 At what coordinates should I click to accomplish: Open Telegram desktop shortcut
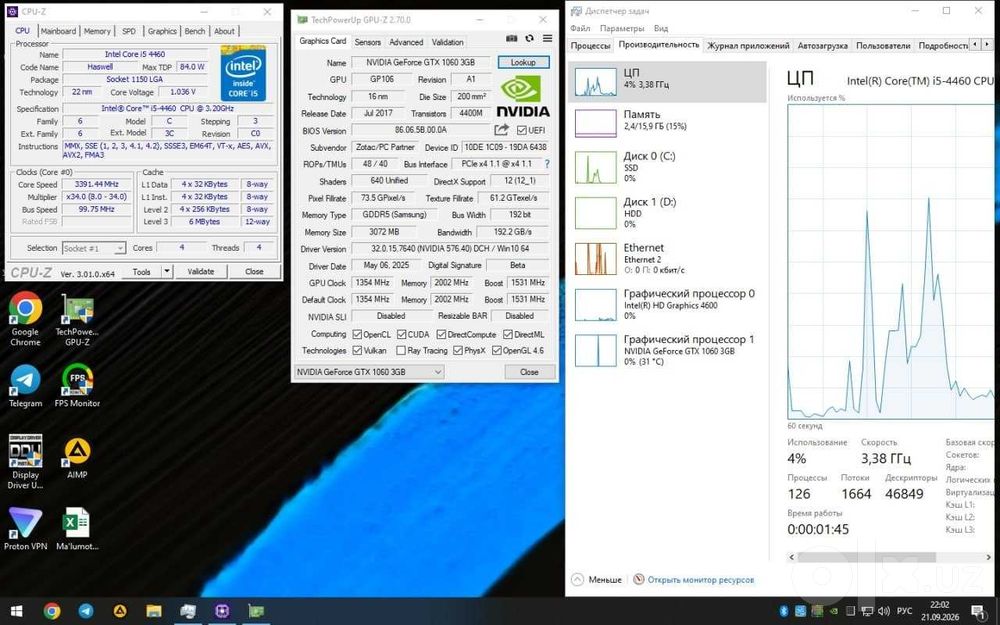pos(26,386)
